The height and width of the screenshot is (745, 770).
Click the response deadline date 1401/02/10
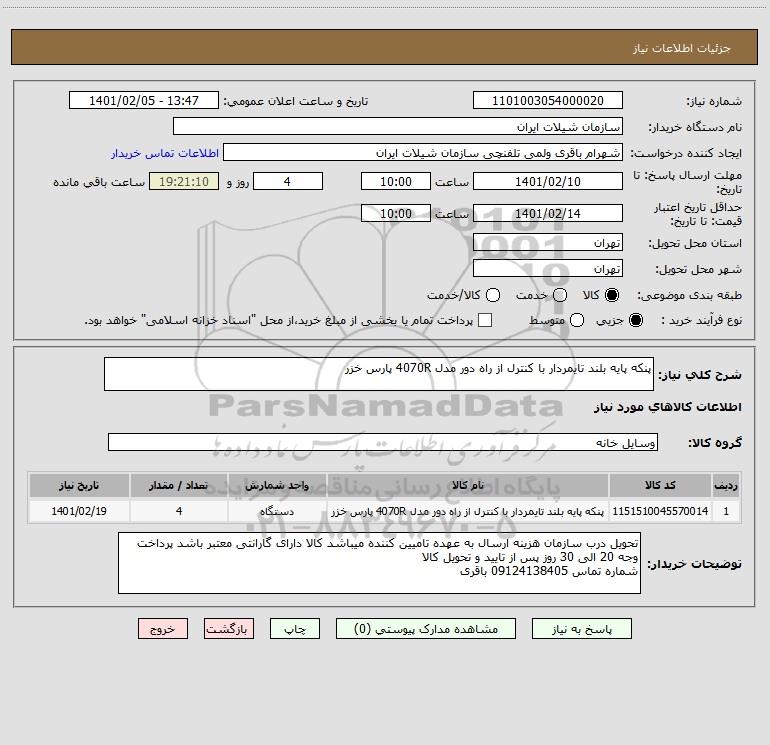click(548, 182)
